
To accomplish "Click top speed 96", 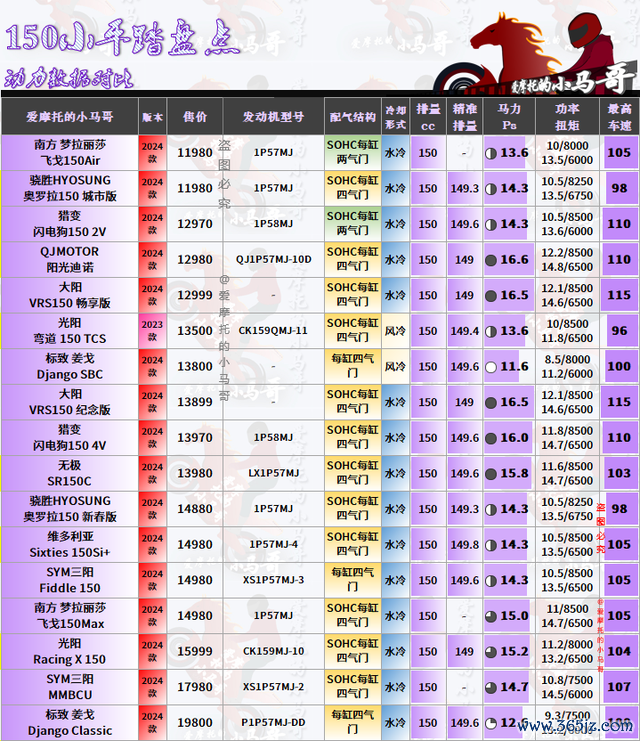I will point(620,331).
